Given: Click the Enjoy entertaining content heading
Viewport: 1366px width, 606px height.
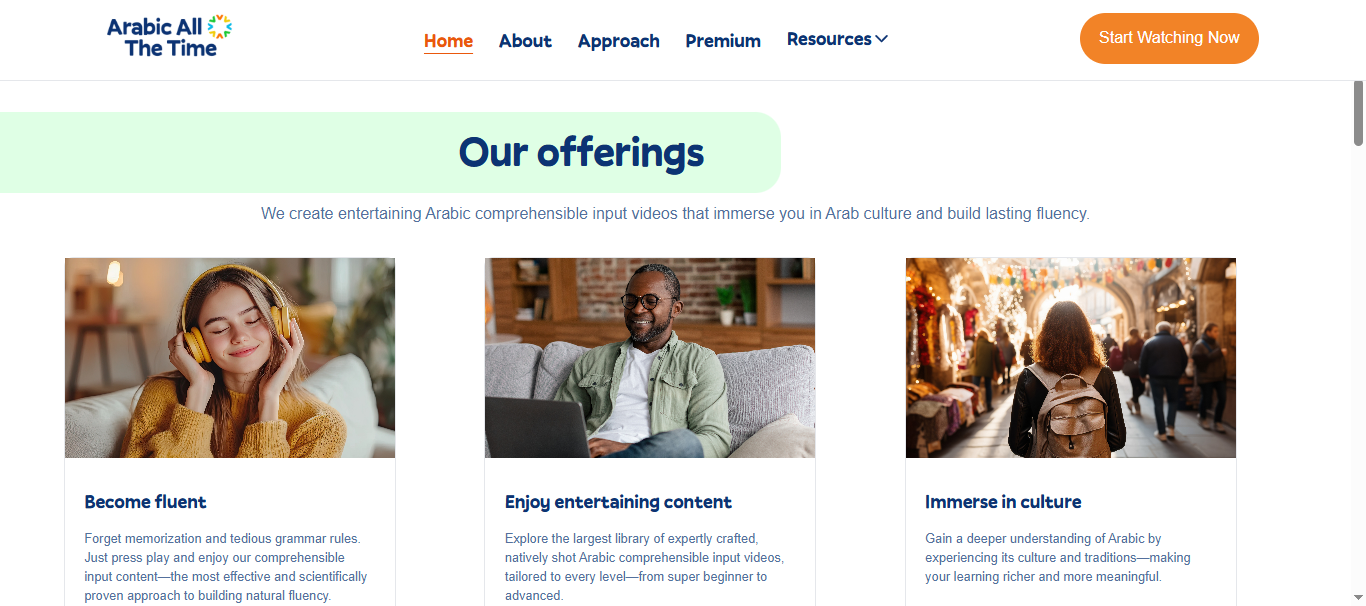Looking at the screenshot, I should coord(618,502).
